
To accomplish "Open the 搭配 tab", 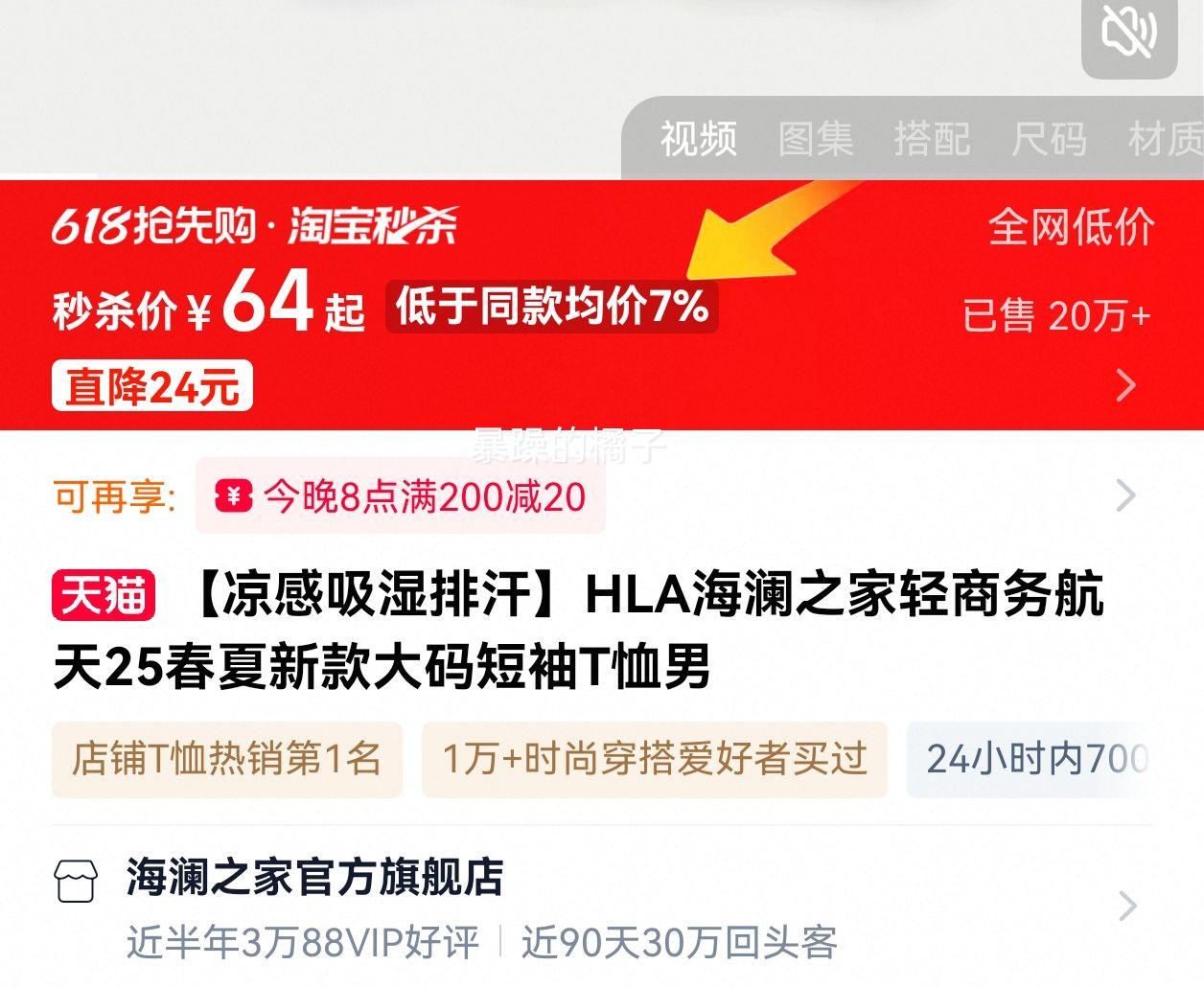I will (x=932, y=139).
